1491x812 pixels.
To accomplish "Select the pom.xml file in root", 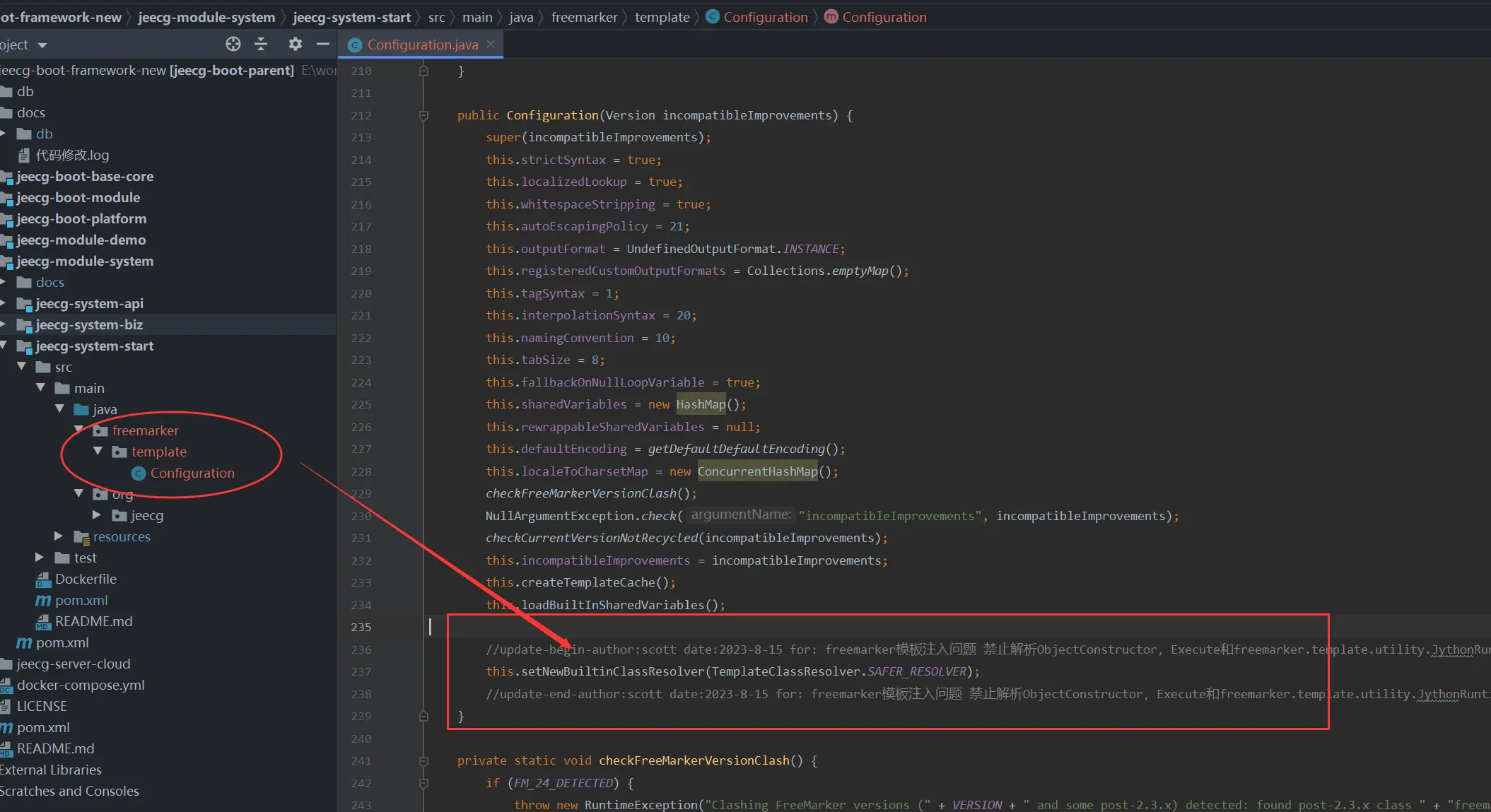I will pos(40,727).
